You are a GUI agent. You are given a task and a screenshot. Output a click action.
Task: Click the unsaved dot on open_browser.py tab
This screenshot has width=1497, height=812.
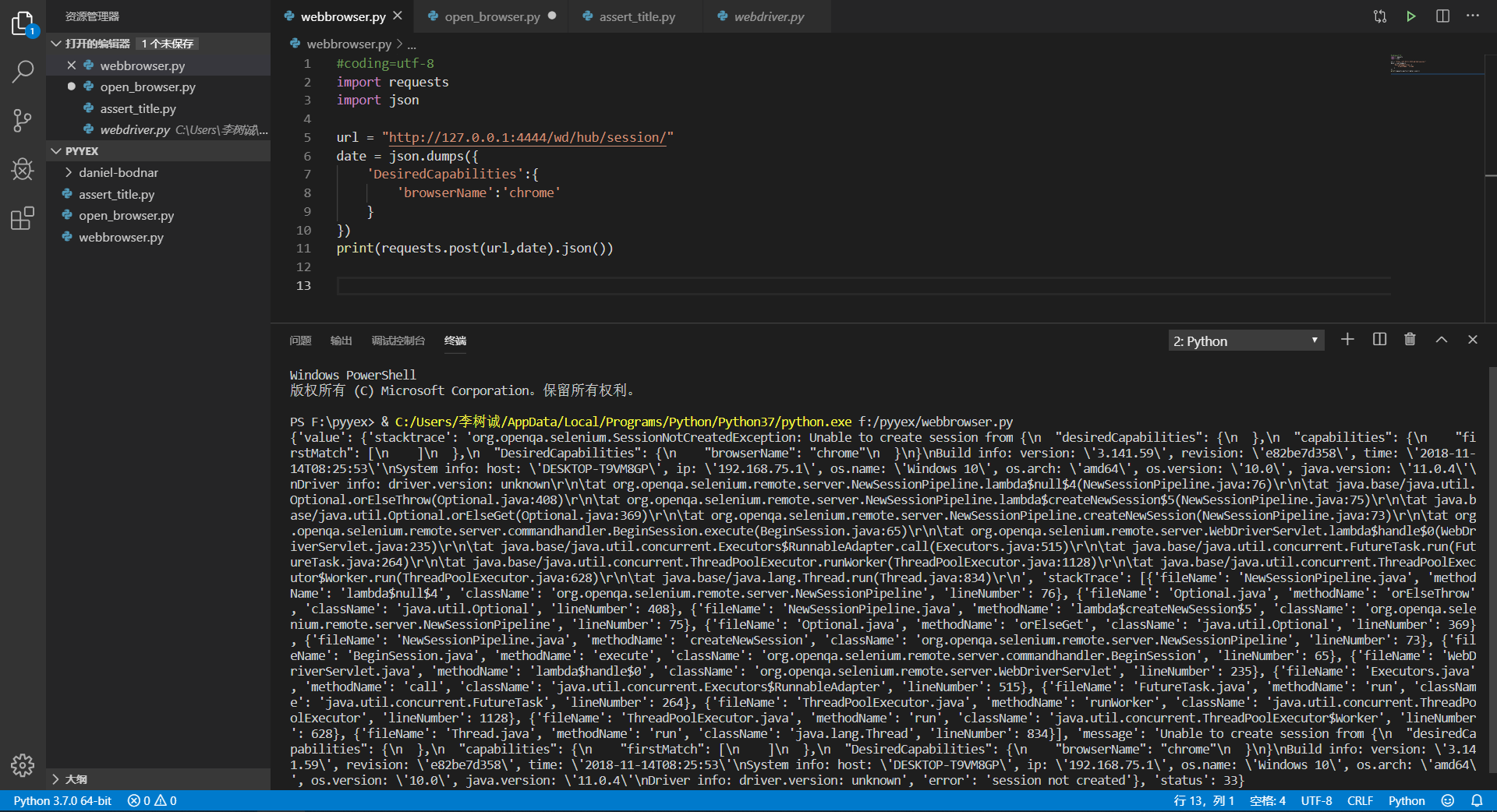click(552, 16)
